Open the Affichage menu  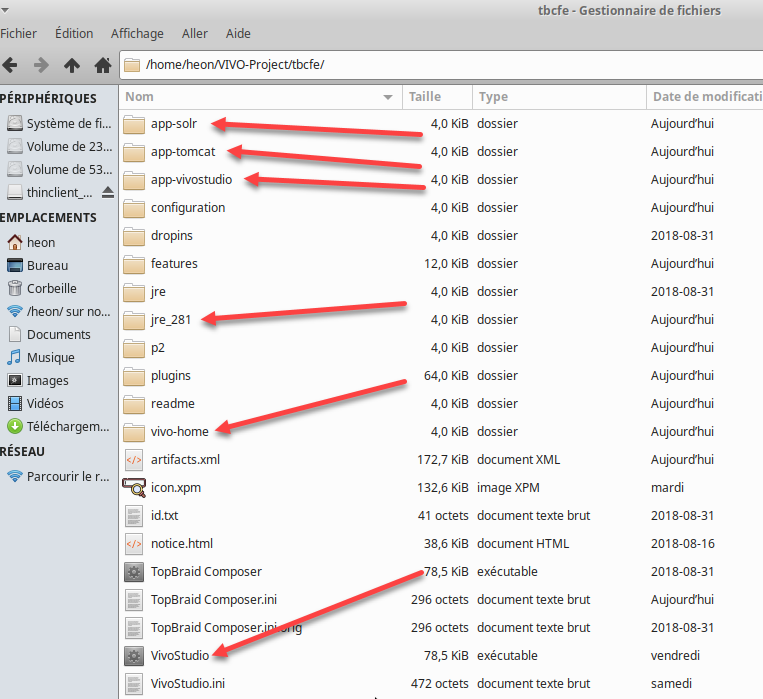tap(137, 34)
